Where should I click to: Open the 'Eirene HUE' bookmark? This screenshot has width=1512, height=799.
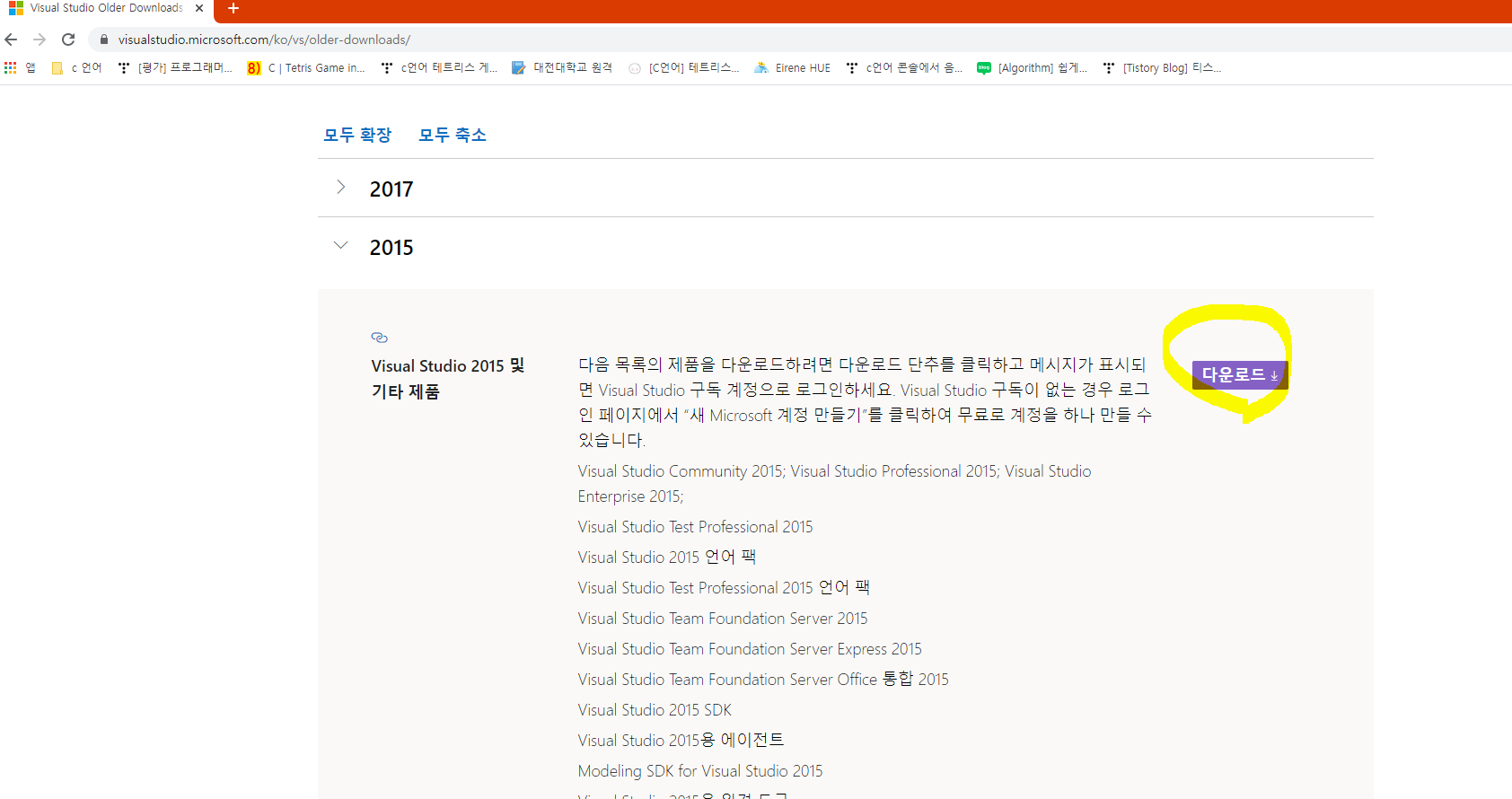[793, 67]
